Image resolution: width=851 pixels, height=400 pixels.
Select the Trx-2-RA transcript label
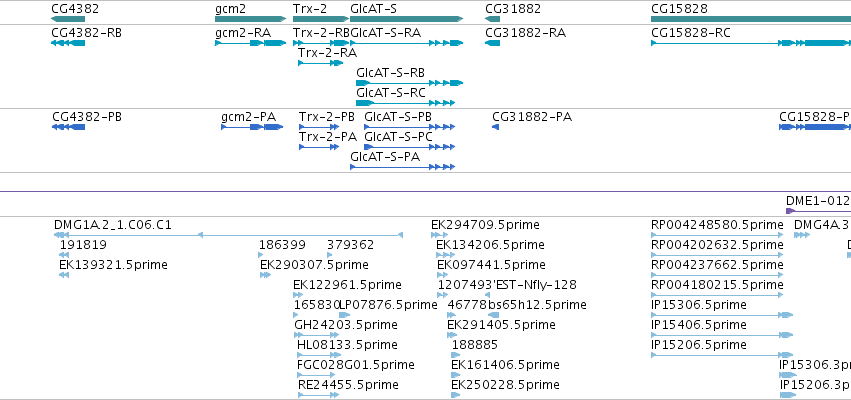coord(328,53)
